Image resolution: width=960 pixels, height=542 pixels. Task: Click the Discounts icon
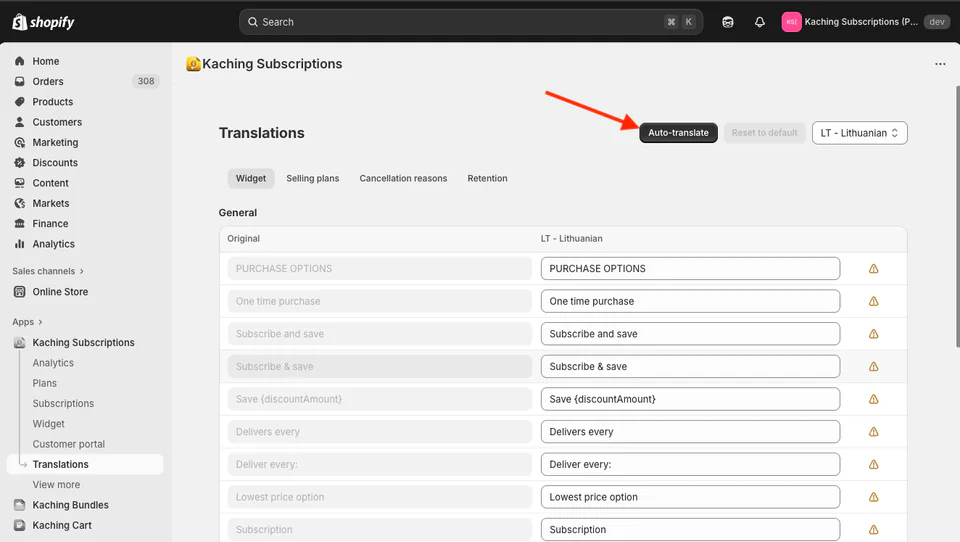coord(20,162)
